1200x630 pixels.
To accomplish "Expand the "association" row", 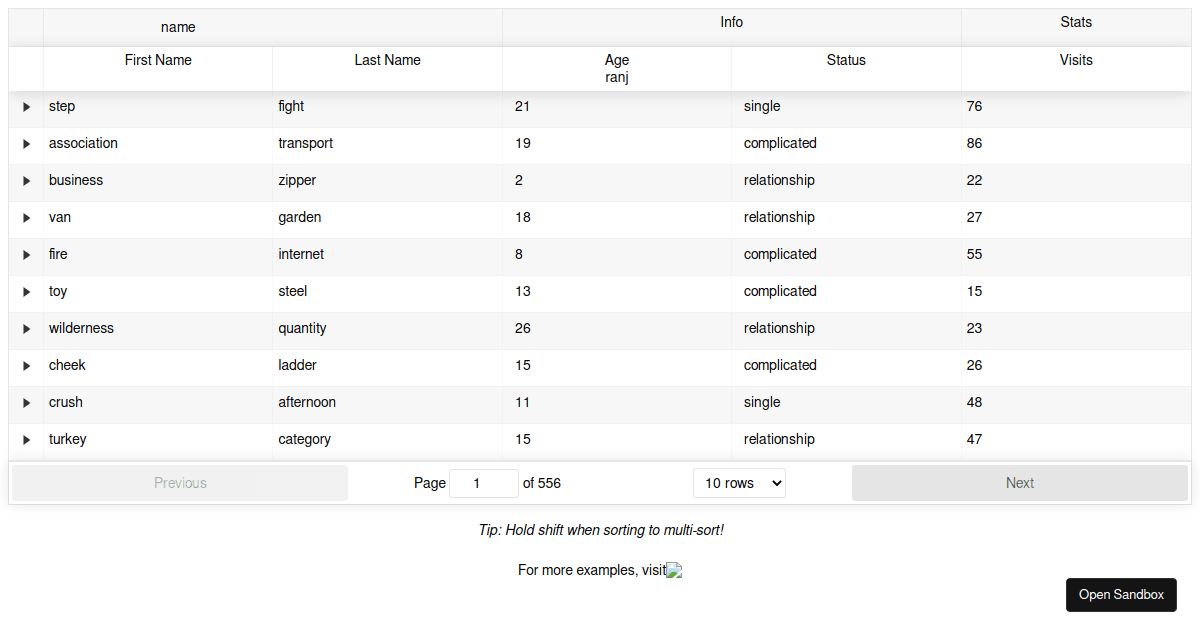I will click(26, 143).
